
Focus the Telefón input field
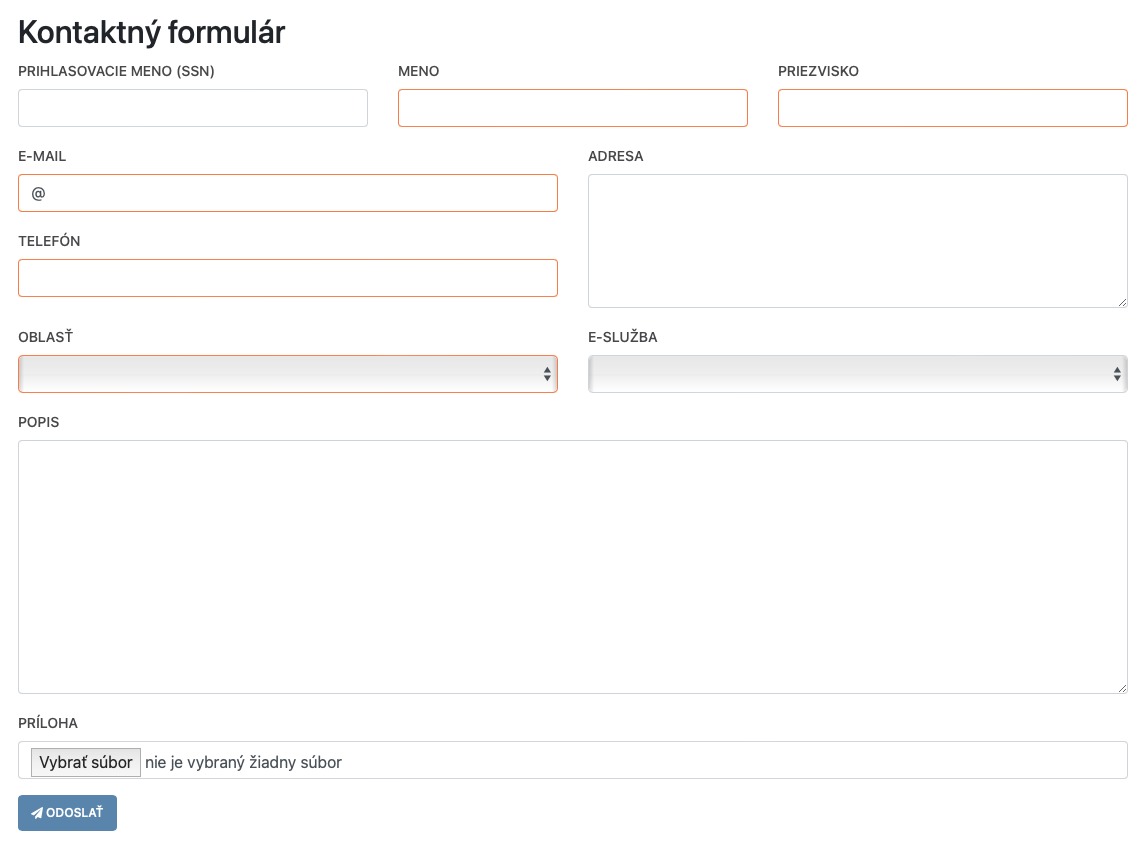click(x=287, y=278)
